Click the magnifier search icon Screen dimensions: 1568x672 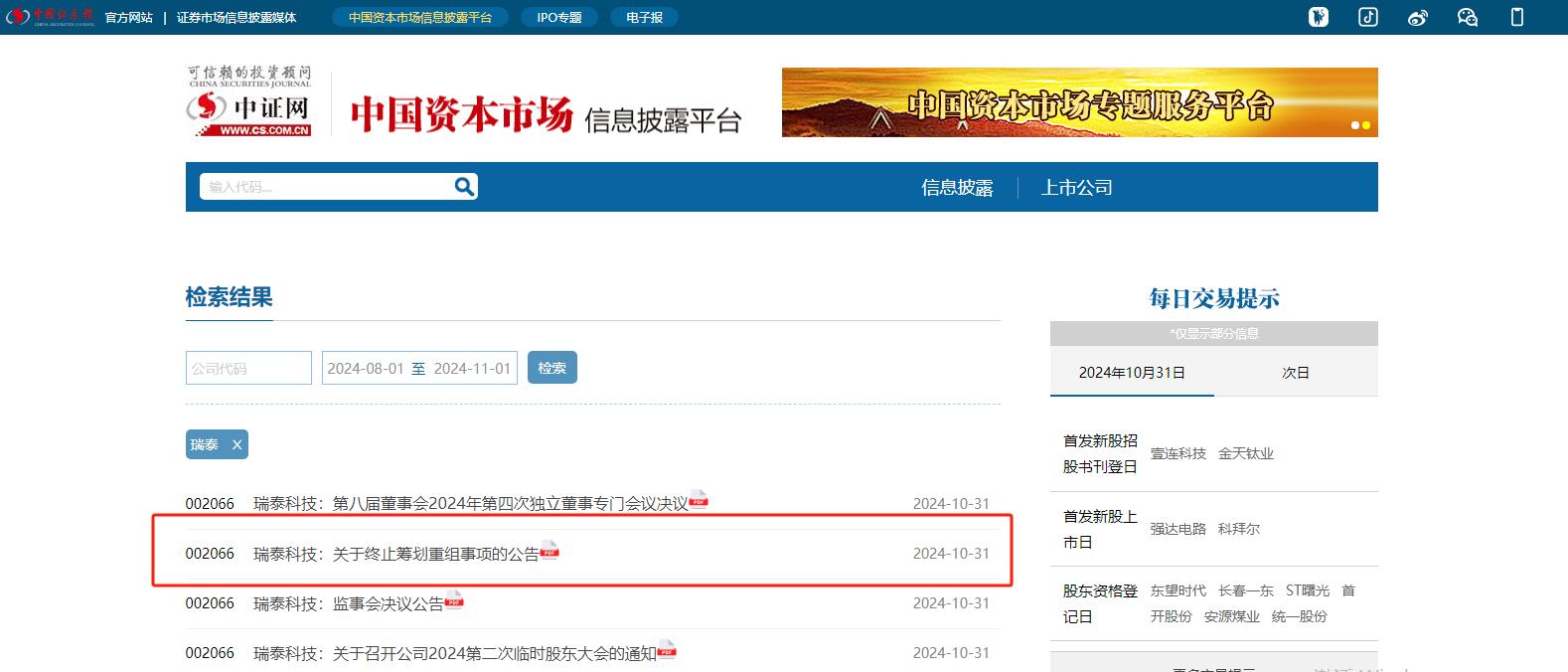click(464, 186)
